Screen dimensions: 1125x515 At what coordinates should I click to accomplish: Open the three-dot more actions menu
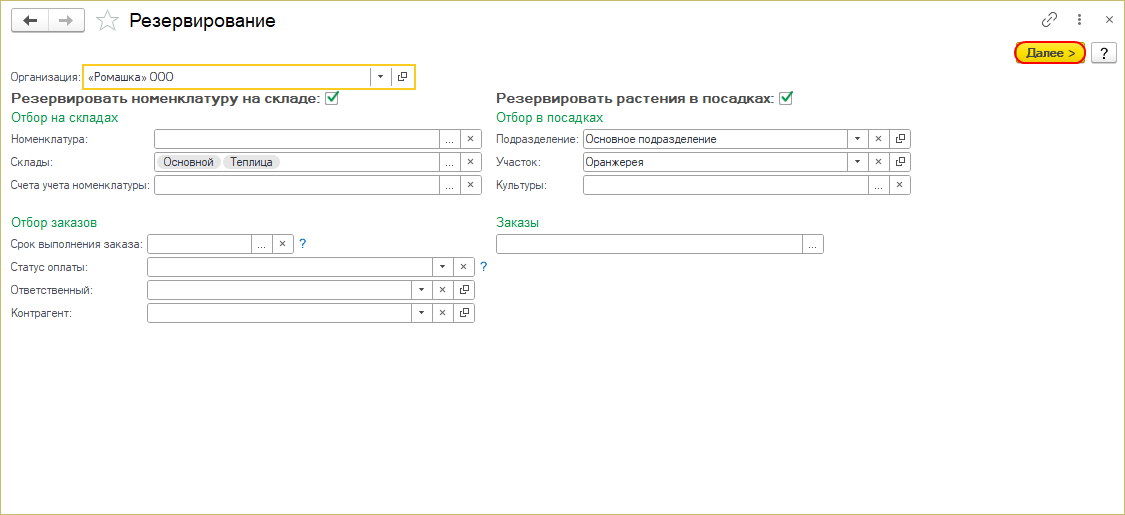[1079, 20]
